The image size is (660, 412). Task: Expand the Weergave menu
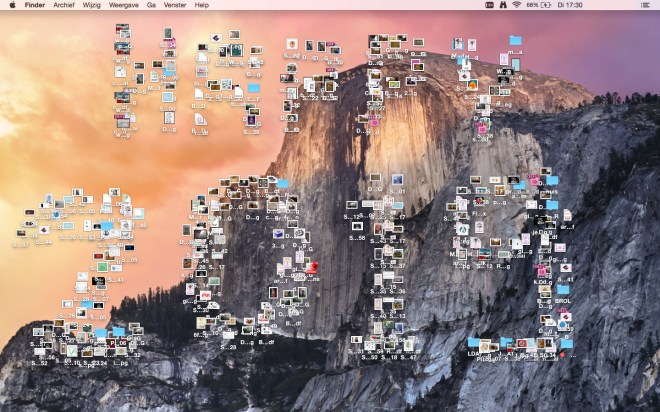[123, 5]
